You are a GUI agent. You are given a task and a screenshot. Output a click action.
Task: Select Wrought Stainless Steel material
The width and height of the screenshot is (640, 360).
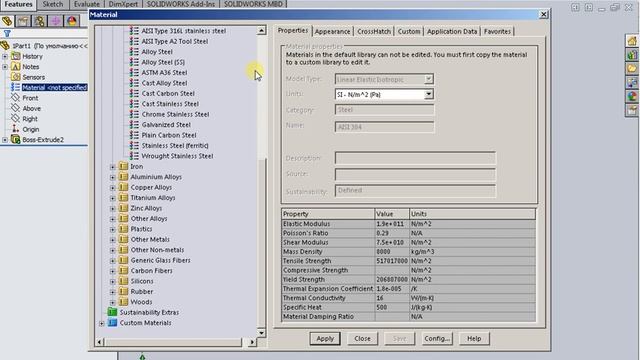pos(177,156)
